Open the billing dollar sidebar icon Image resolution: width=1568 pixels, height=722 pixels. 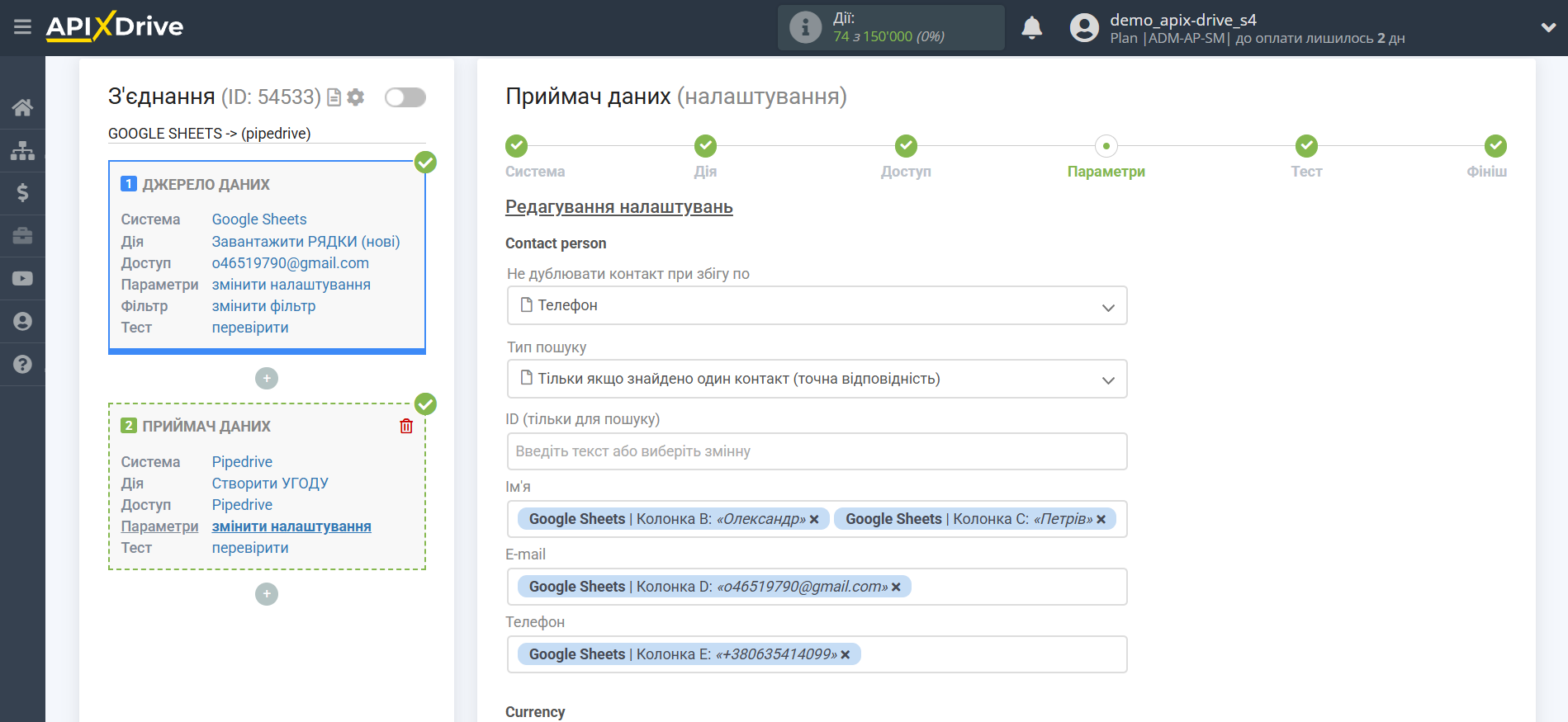click(x=22, y=193)
